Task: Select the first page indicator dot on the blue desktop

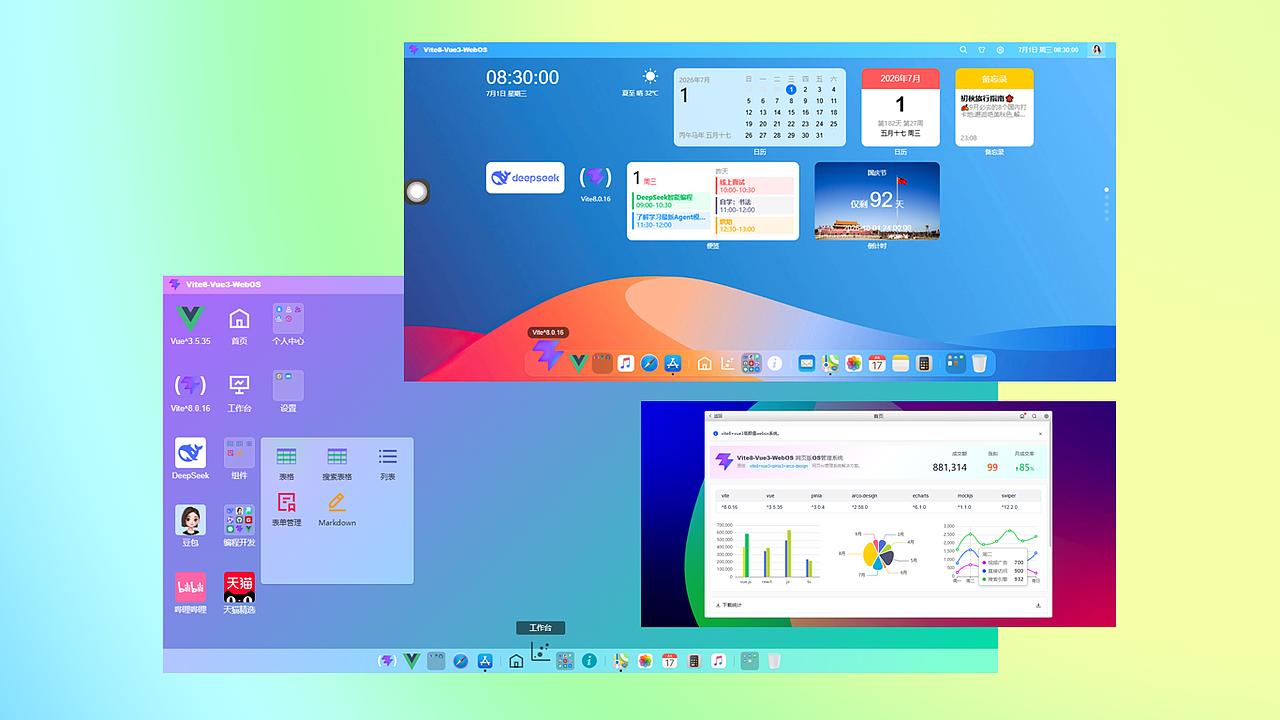Action: 1105,189
